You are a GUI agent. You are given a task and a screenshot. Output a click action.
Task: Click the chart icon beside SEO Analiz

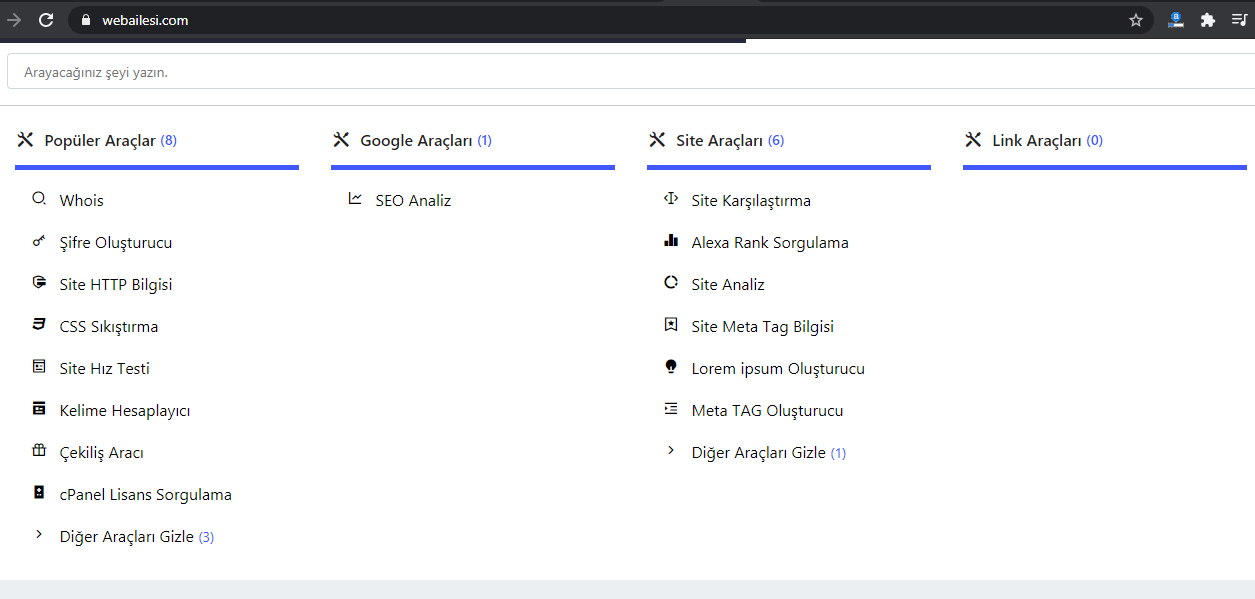(355, 199)
